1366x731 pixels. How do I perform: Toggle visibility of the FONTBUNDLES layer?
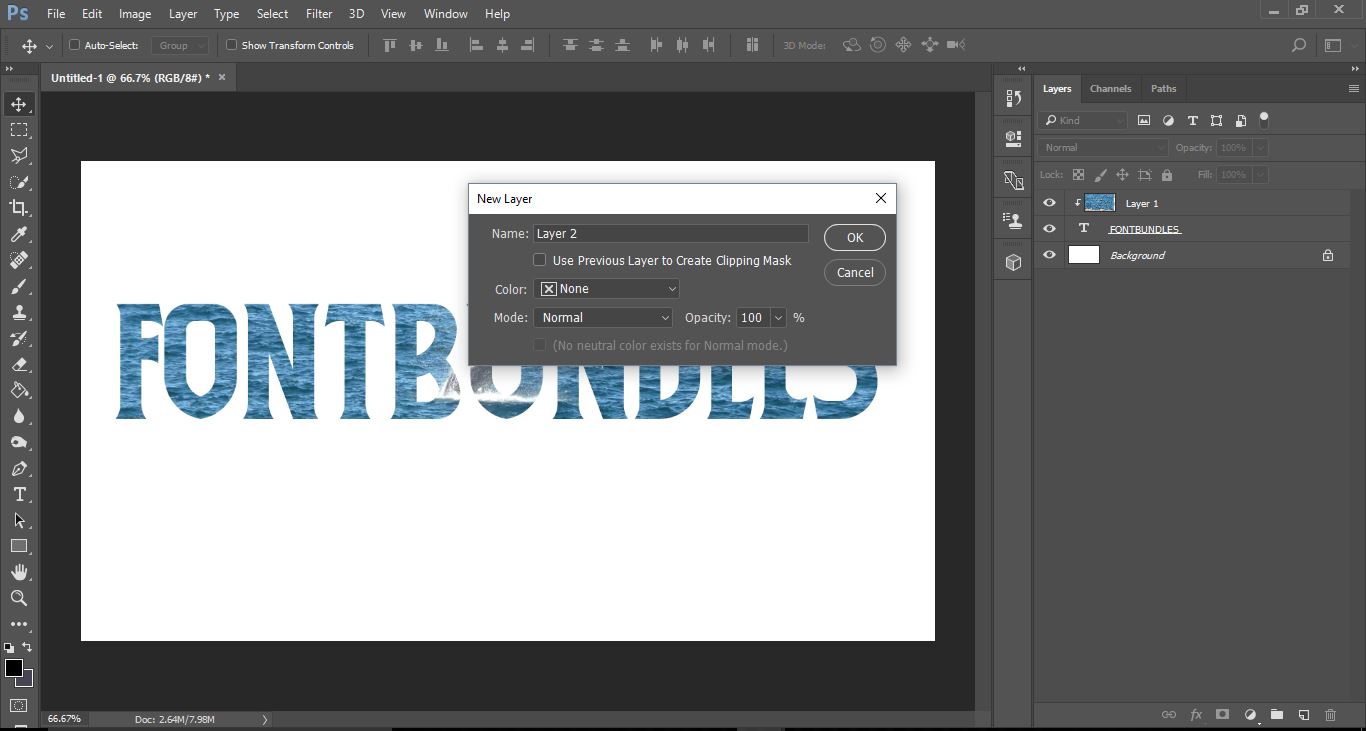point(1048,228)
